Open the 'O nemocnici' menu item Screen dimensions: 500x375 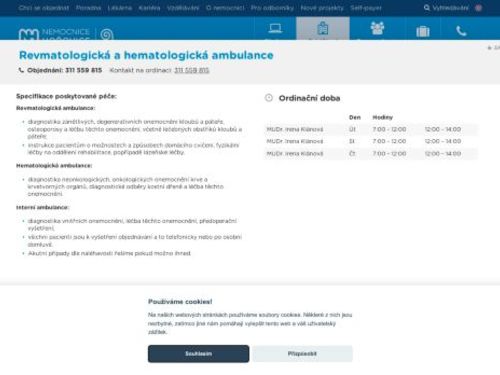(225, 8)
